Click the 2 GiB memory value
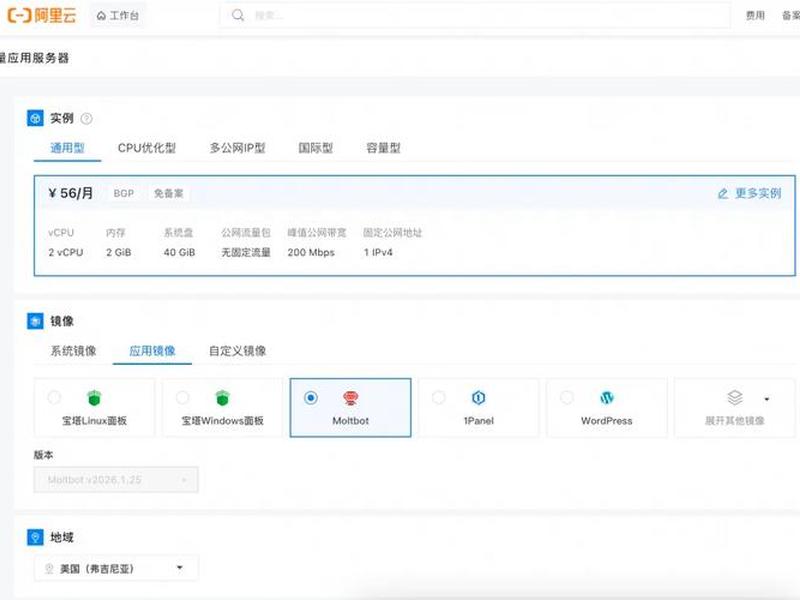Viewport: 800px width, 600px height. point(118,252)
